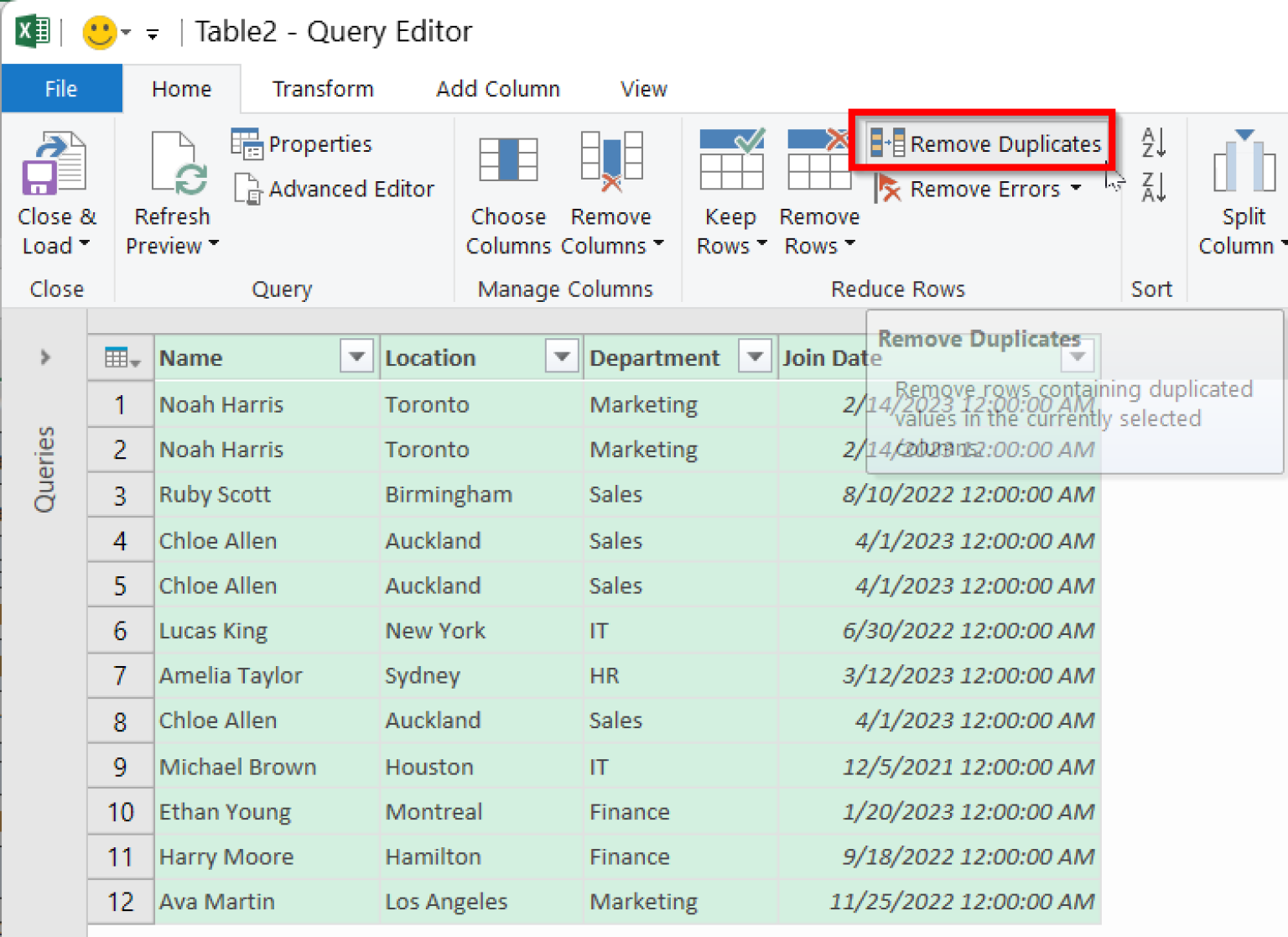Open the Name column filter dropdown

(356, 357)
